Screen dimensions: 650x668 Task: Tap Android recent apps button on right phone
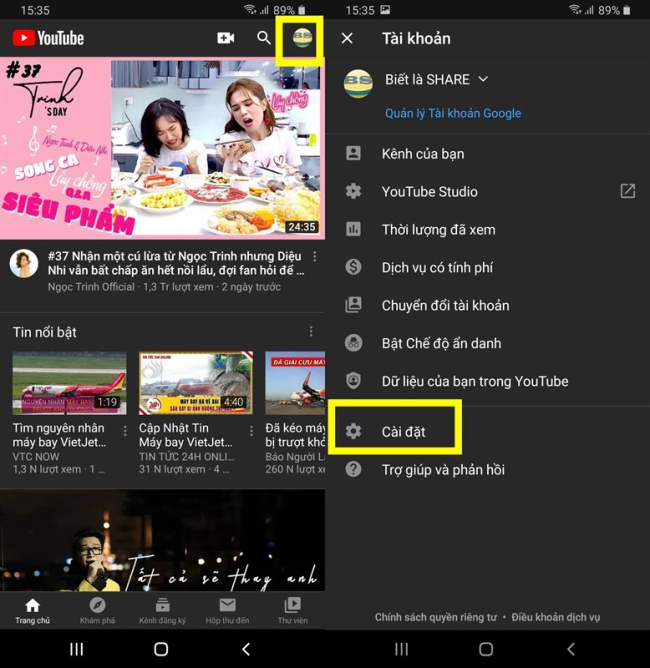402,649
